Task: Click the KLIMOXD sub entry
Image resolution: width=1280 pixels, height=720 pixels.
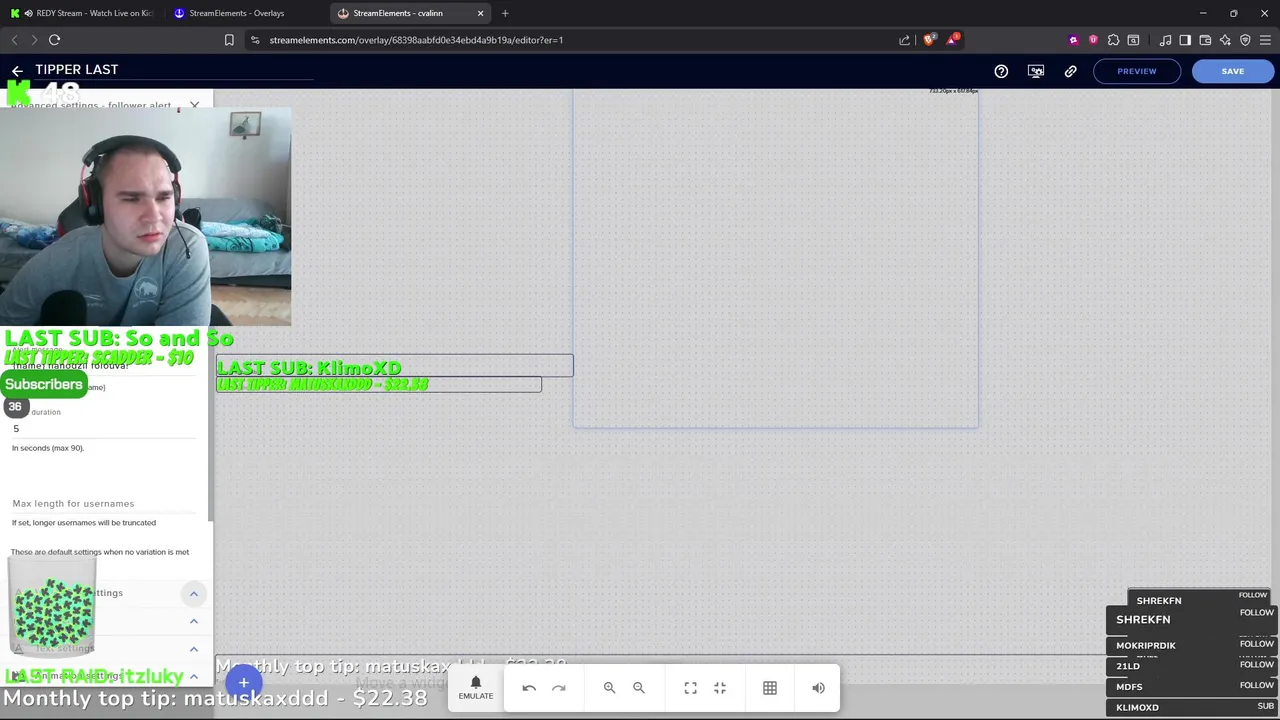Action: point(1191,707)
